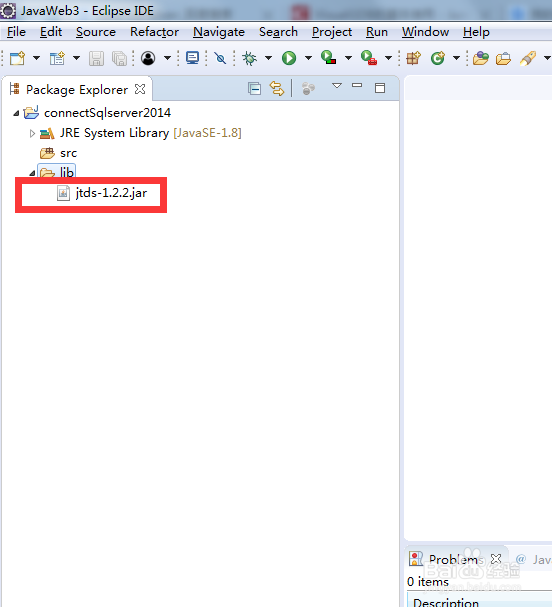Open the Refactor menu
This screenshot has width=552, height=607.
[154, 32]
